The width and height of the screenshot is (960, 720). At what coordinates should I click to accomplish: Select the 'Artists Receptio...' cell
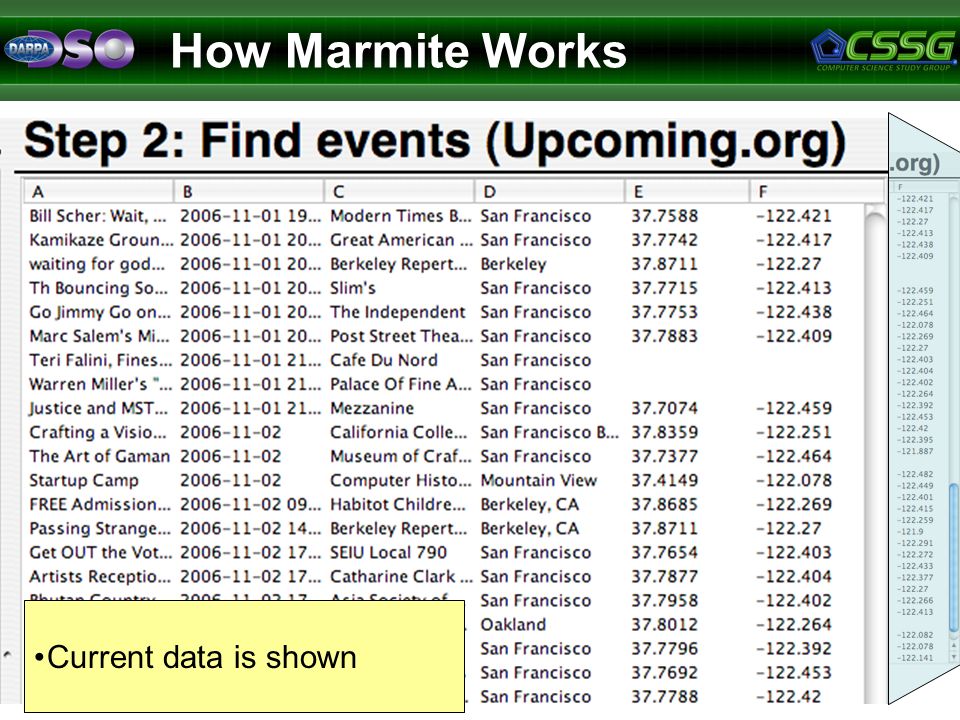[100, 576]
